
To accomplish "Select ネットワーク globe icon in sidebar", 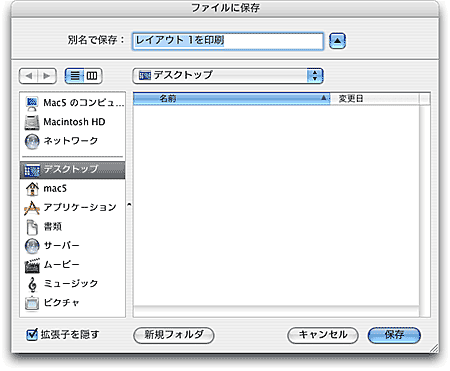I will (32, 141).
